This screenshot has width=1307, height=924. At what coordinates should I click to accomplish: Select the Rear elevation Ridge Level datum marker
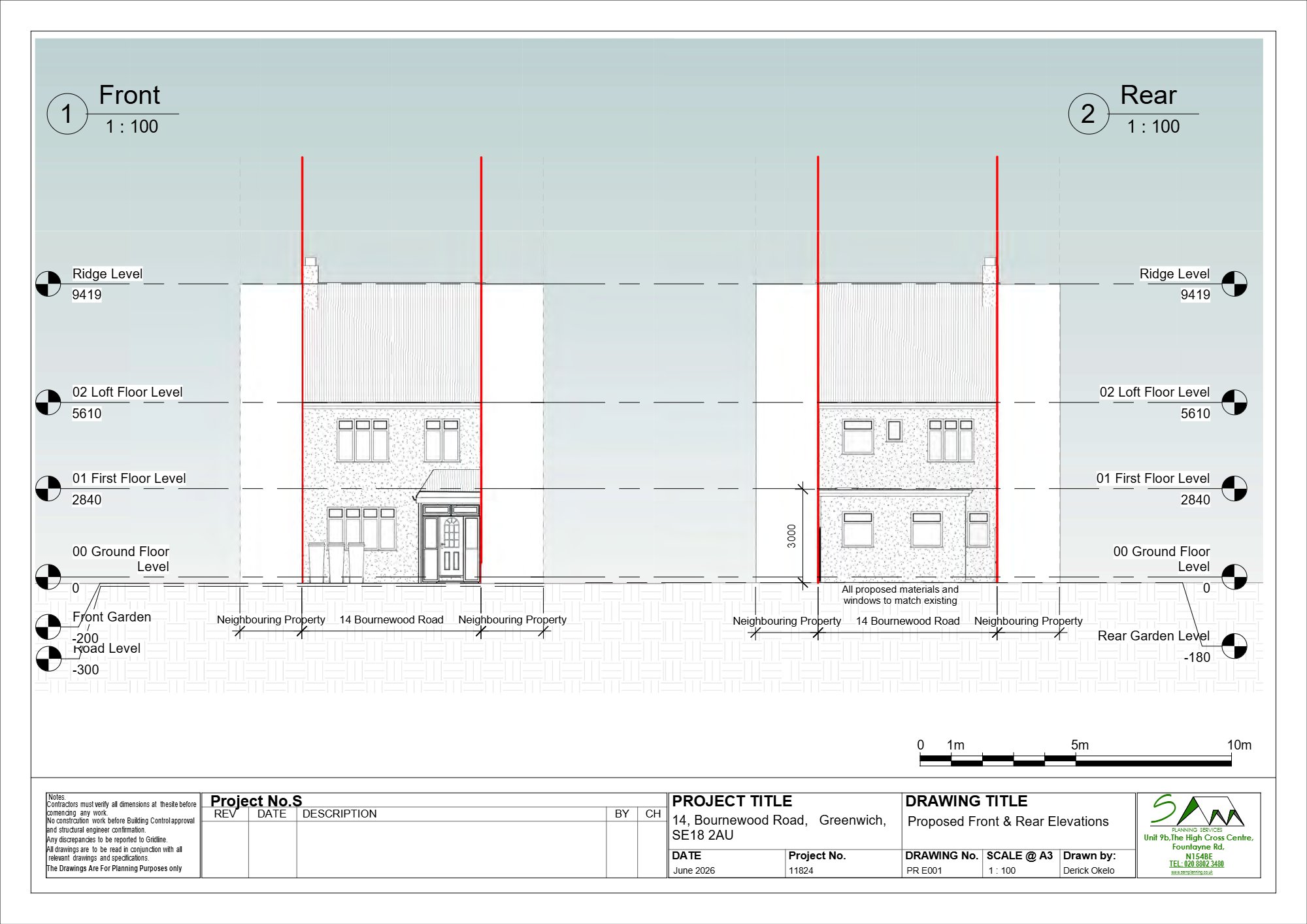pos(1234,284)
